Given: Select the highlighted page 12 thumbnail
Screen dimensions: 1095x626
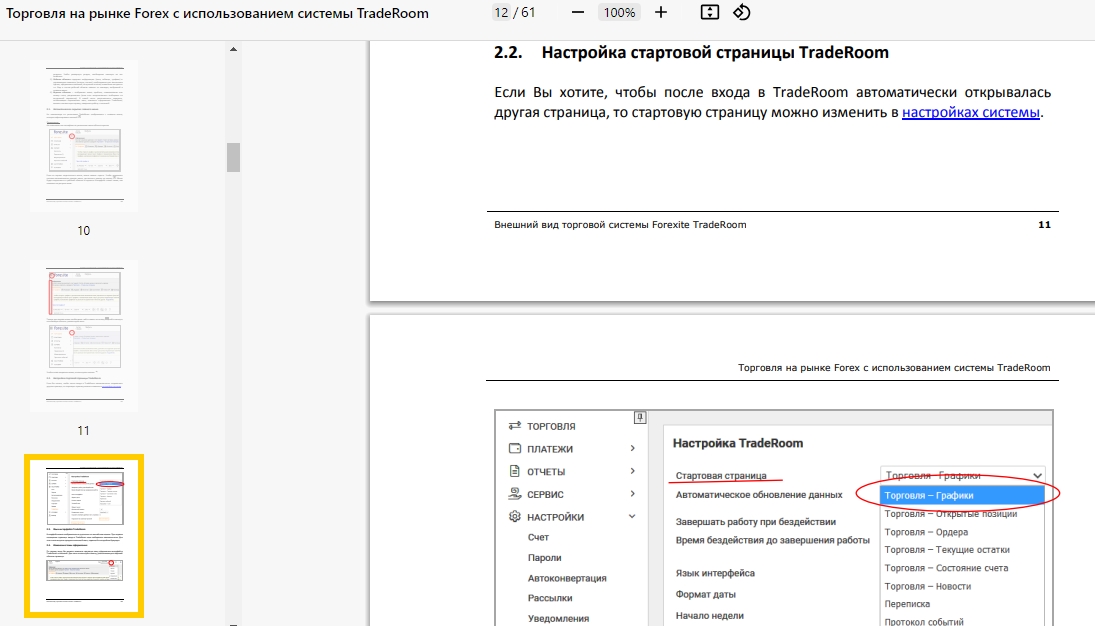Looking at the screenshot, I should coord(84,536).
